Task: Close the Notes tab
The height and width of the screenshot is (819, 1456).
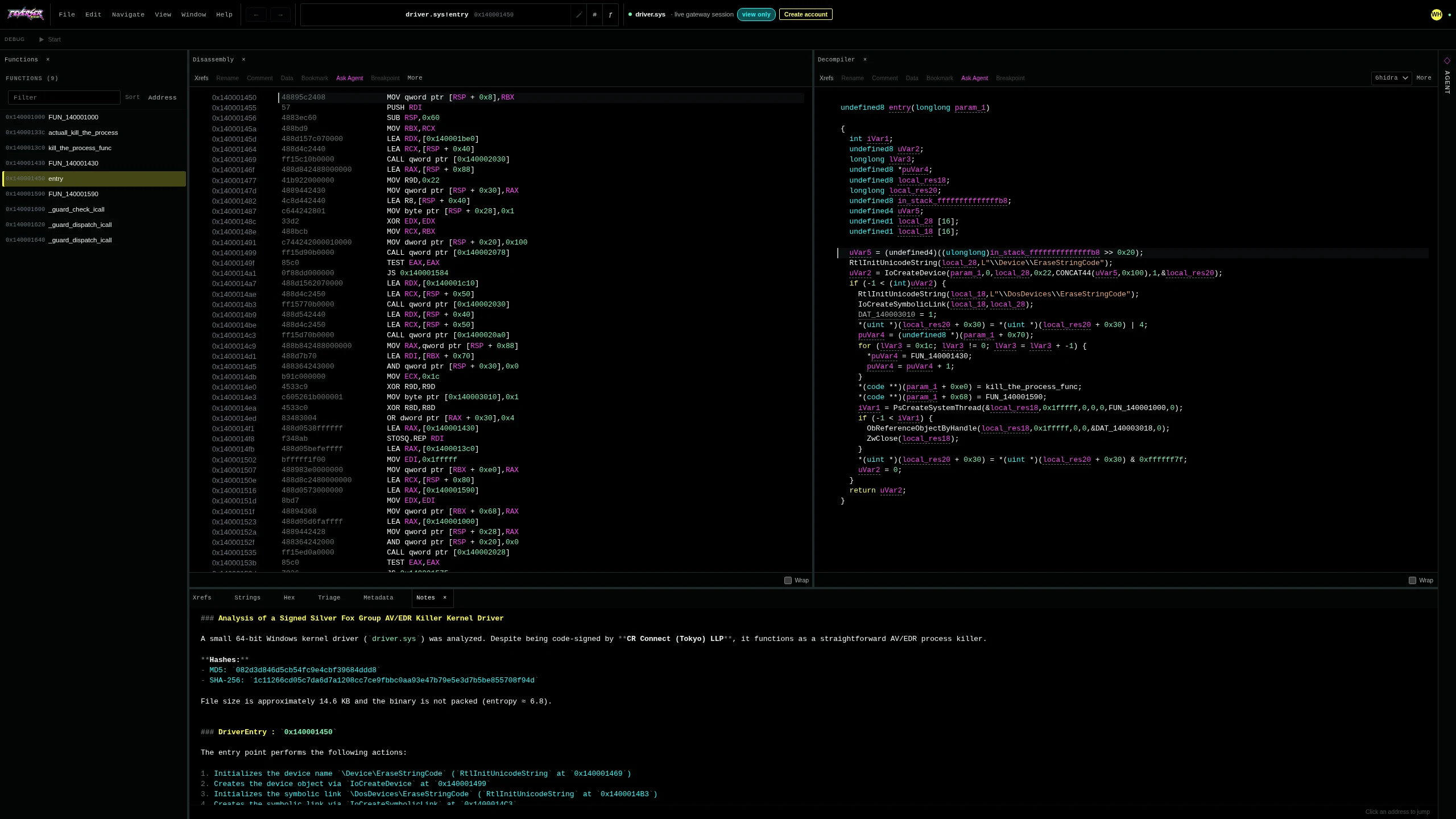Action: 445,597
